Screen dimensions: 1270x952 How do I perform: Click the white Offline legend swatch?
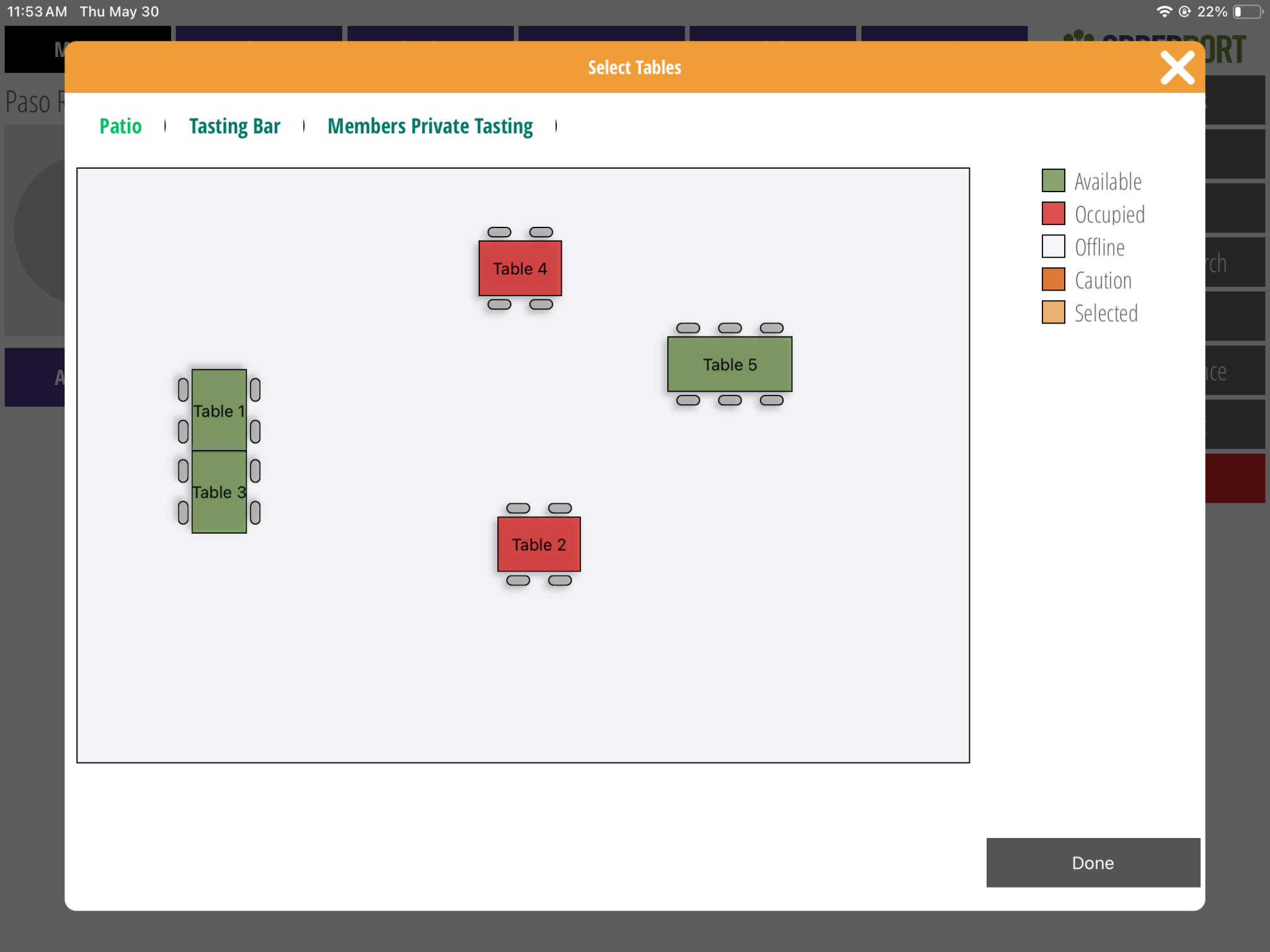click(x=1053, y=247)
